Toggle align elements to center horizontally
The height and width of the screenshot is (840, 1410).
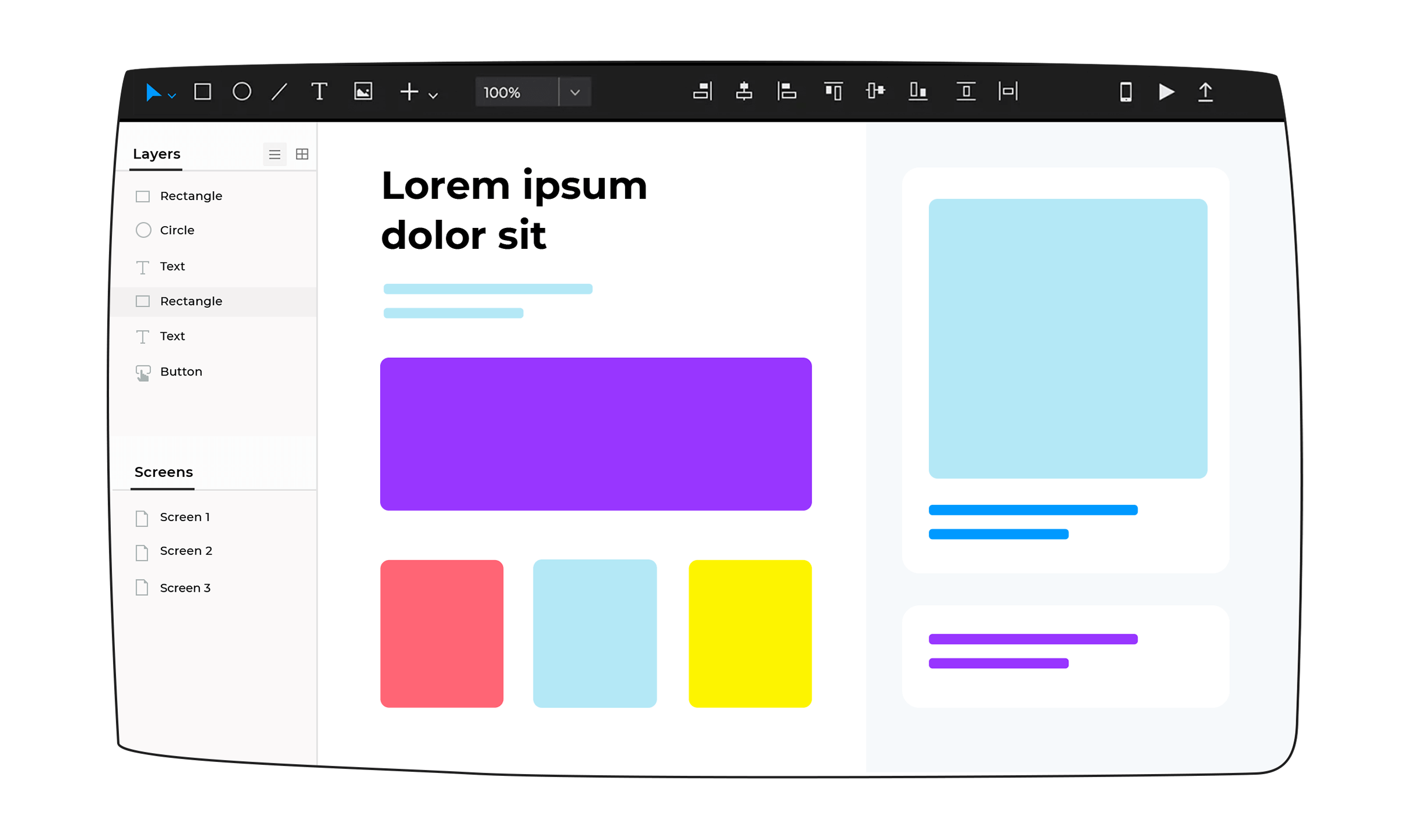pos(744,92)
